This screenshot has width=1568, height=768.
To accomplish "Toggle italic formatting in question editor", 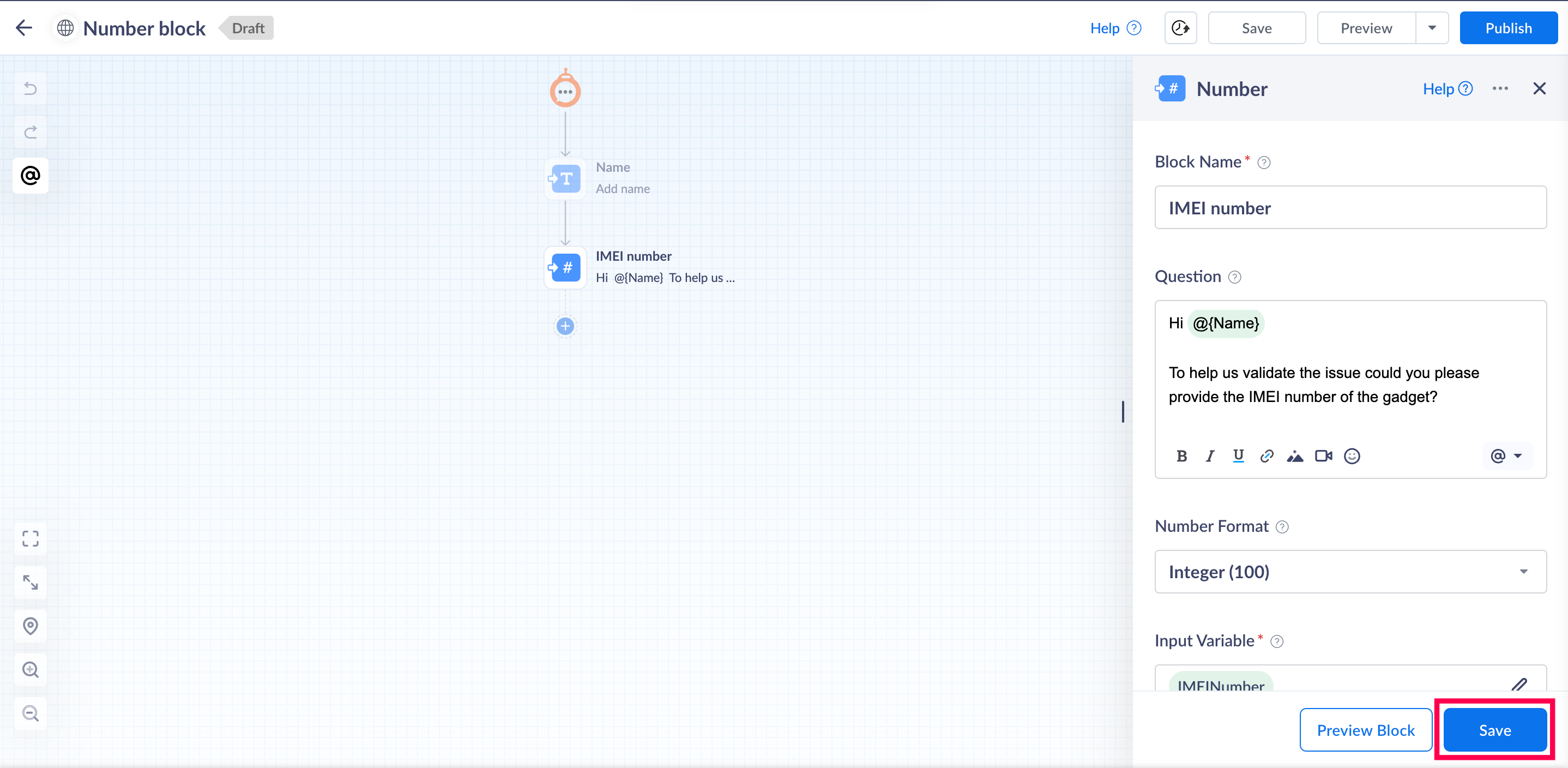I will point(1210,456).
